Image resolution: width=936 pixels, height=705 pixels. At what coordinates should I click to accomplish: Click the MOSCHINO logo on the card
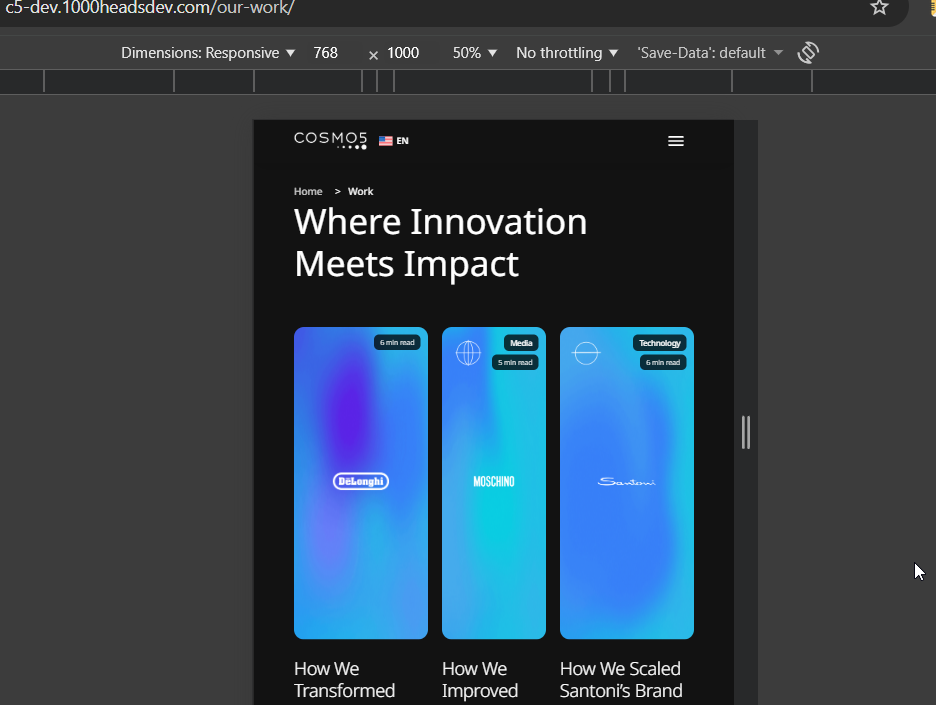coord(494,482)
